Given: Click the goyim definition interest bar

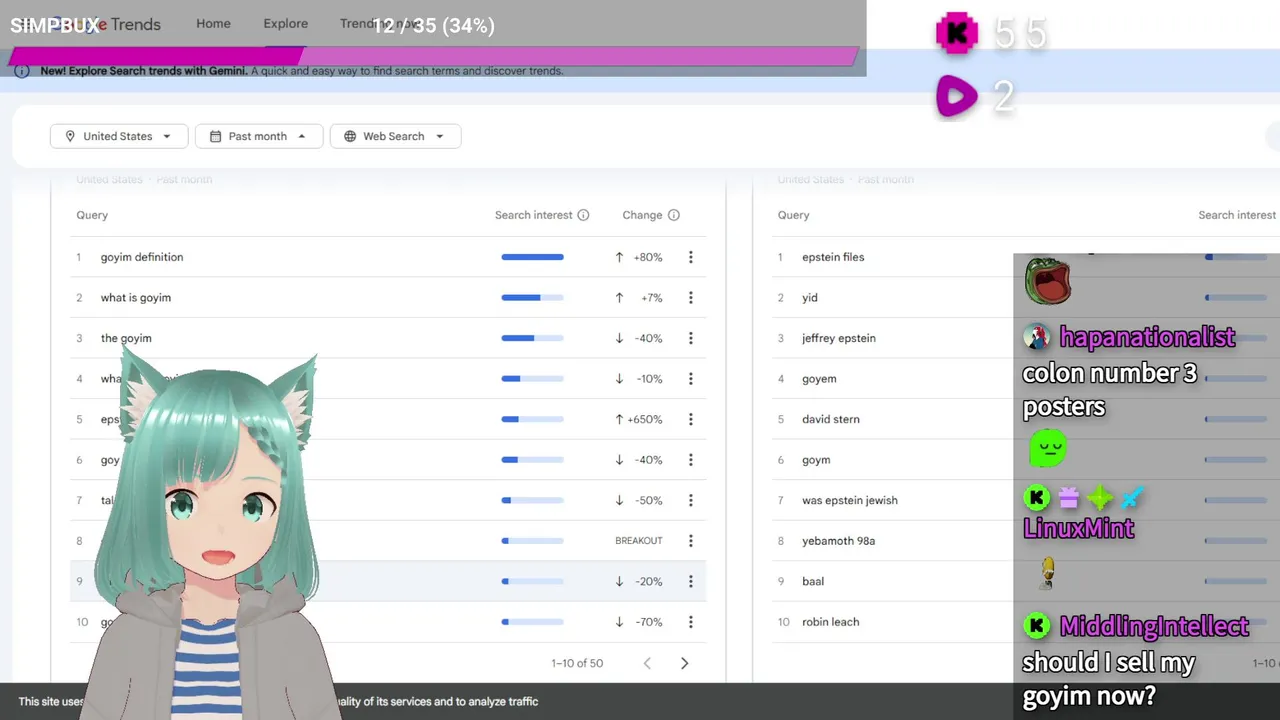Looking at the screenshot, I should (x=532, y=257).
